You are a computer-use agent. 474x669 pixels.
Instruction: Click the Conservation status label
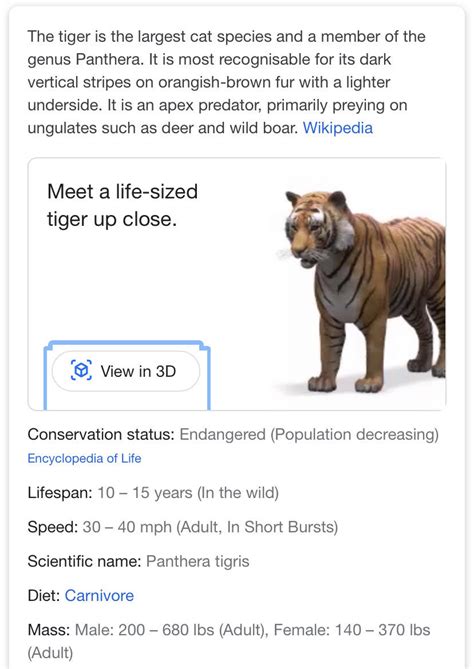[x=101, y=434]
